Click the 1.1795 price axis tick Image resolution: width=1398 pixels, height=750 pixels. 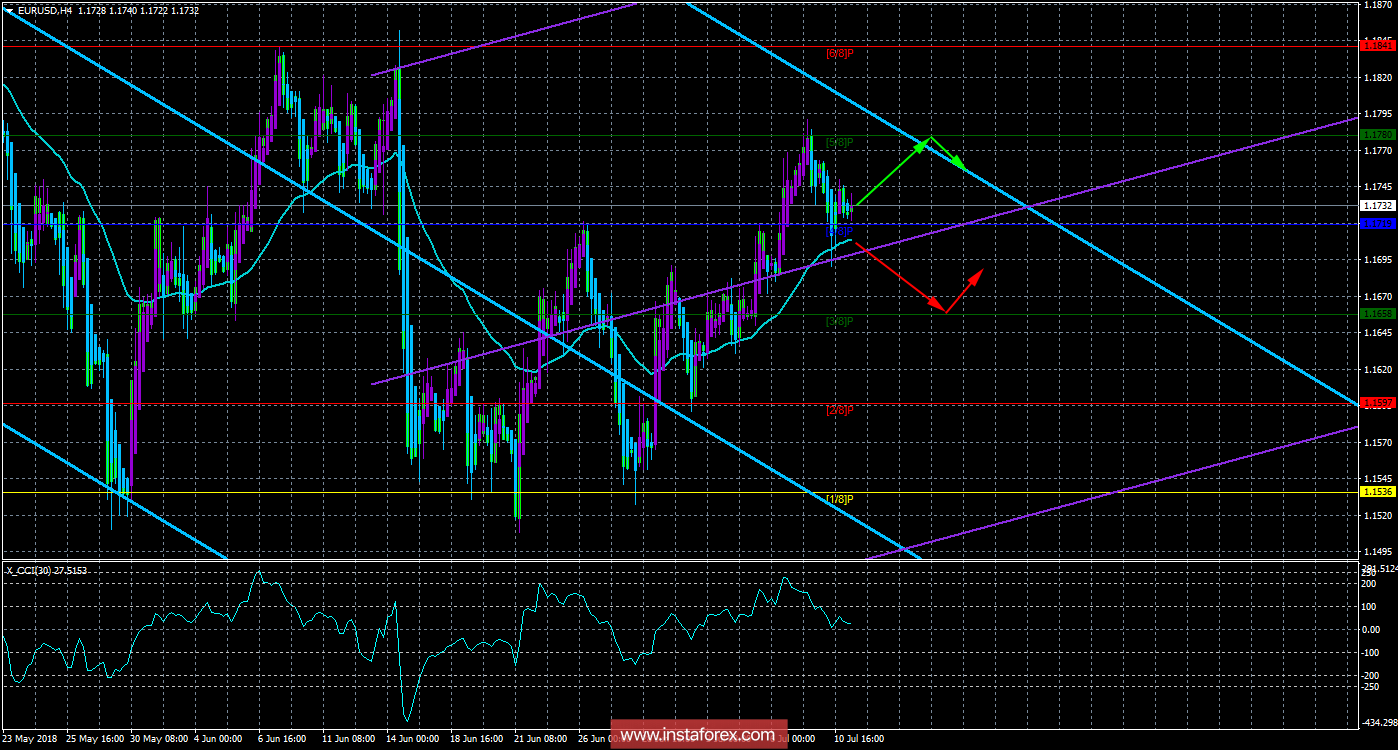coord(1377,113)
